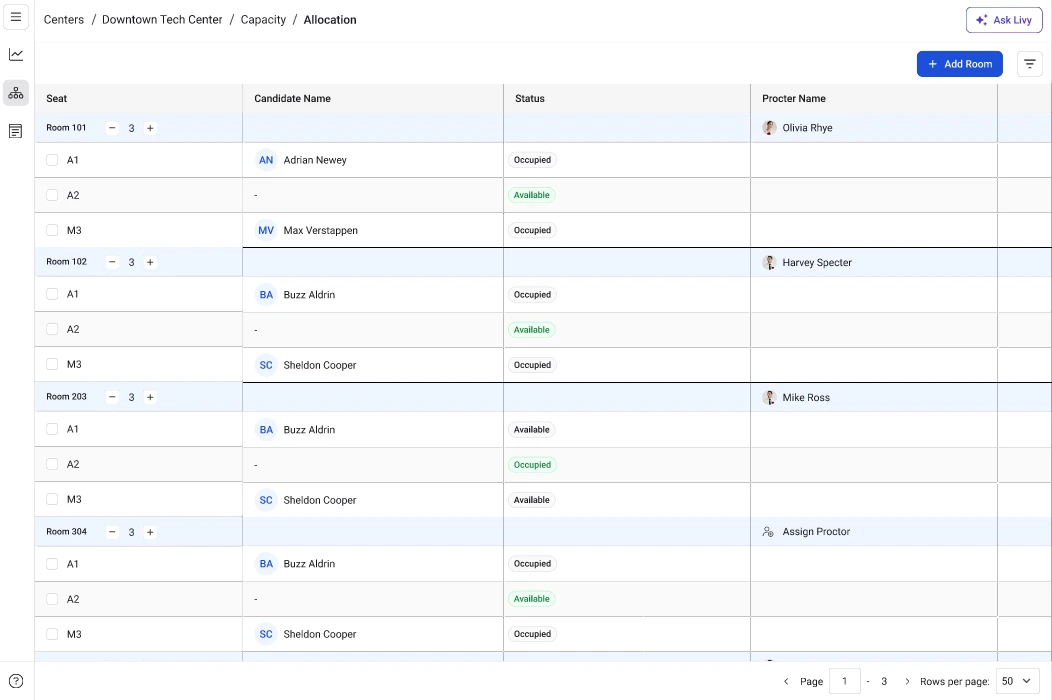Click Assign Proctor for Room 304

coord(816,532)
